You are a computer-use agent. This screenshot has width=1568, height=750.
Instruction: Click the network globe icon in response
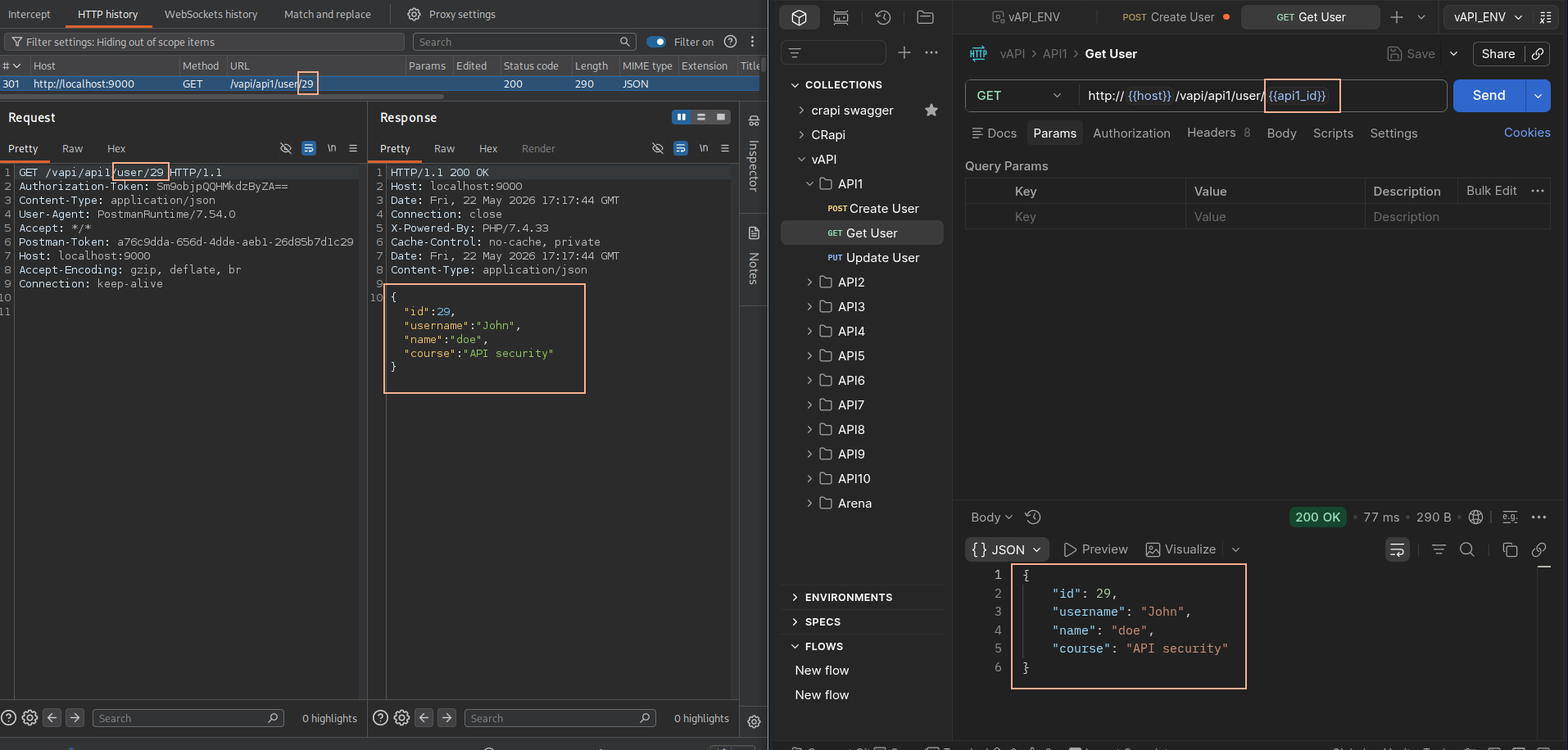1476,517
